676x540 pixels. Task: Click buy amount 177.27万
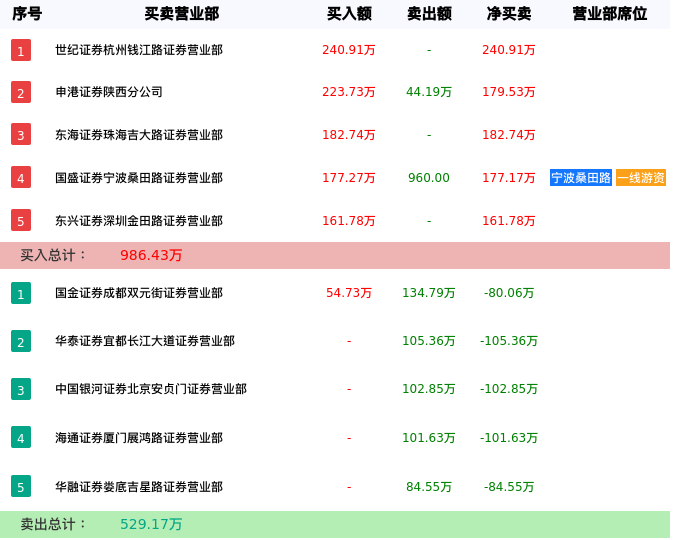point(349,178)
